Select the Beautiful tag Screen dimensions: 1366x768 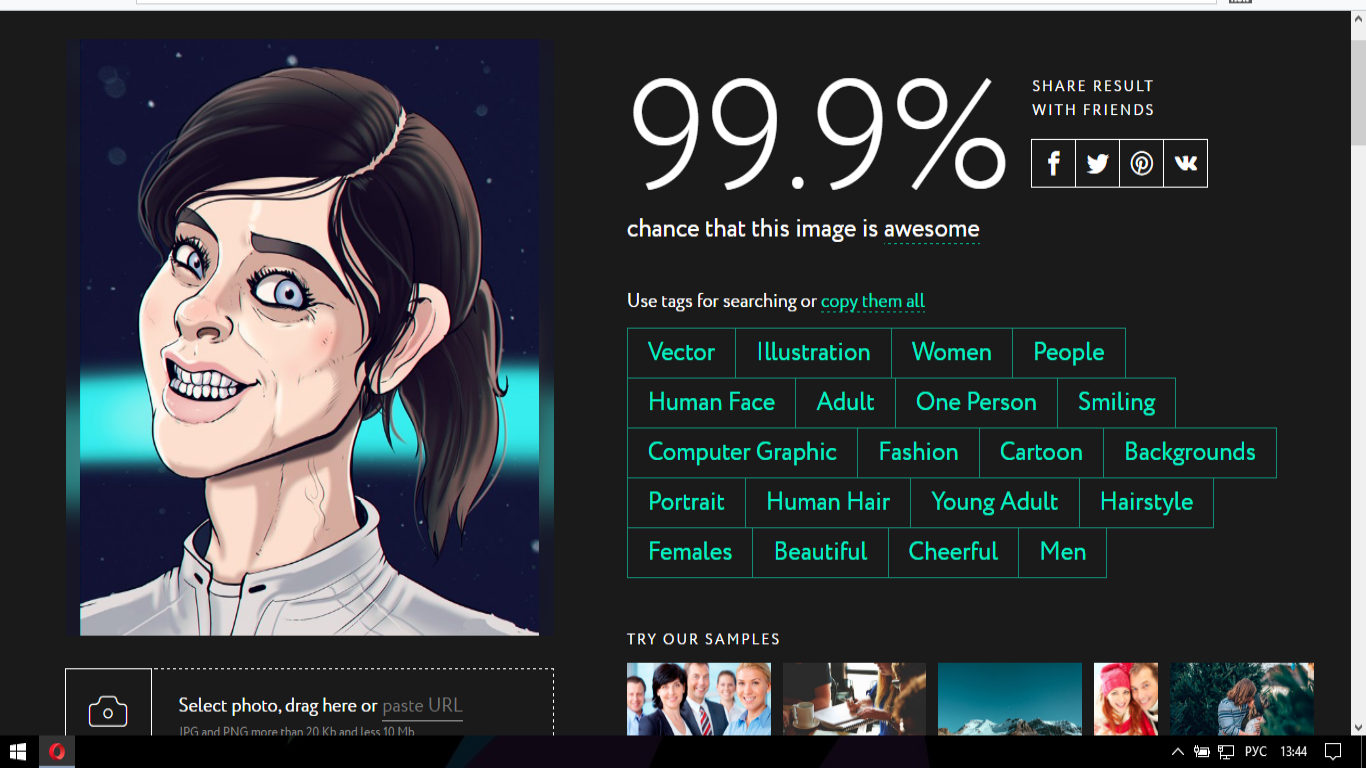click(x=821, y=553)
